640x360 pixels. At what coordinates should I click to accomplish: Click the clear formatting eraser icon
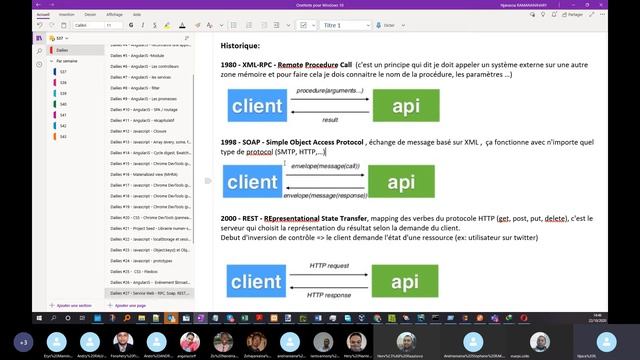coord(198,25)
